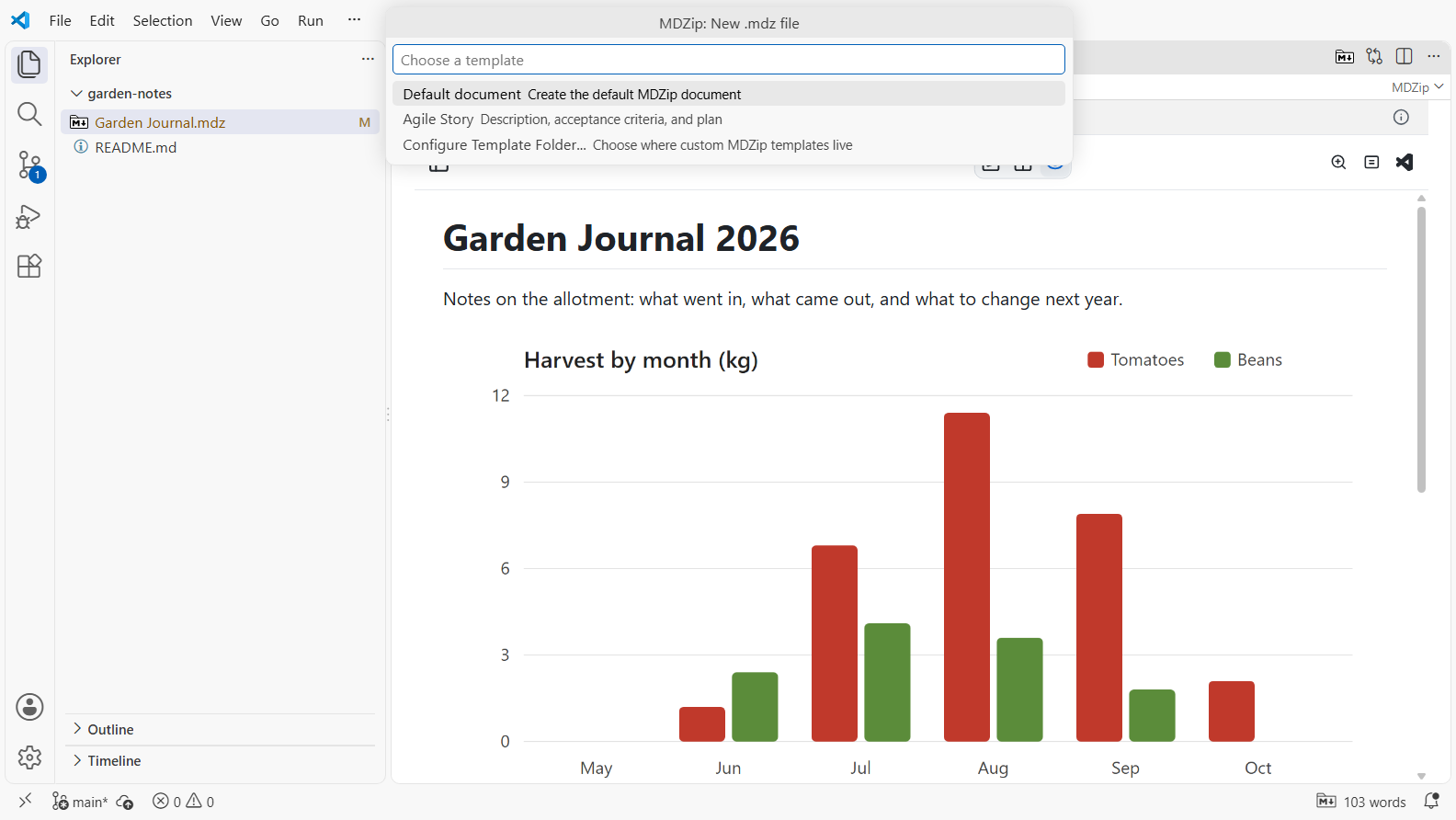Open the Edit menu
This screenshot has height=820, width=1456.
tap(102, 20)
